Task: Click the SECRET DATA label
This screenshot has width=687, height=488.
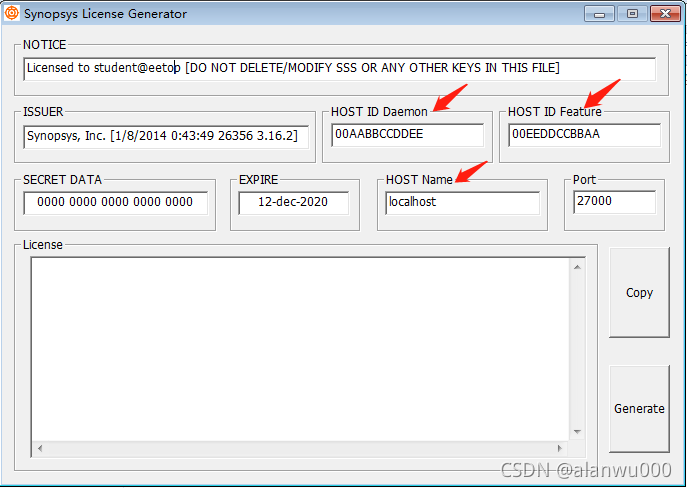Action: coord(62,180)
